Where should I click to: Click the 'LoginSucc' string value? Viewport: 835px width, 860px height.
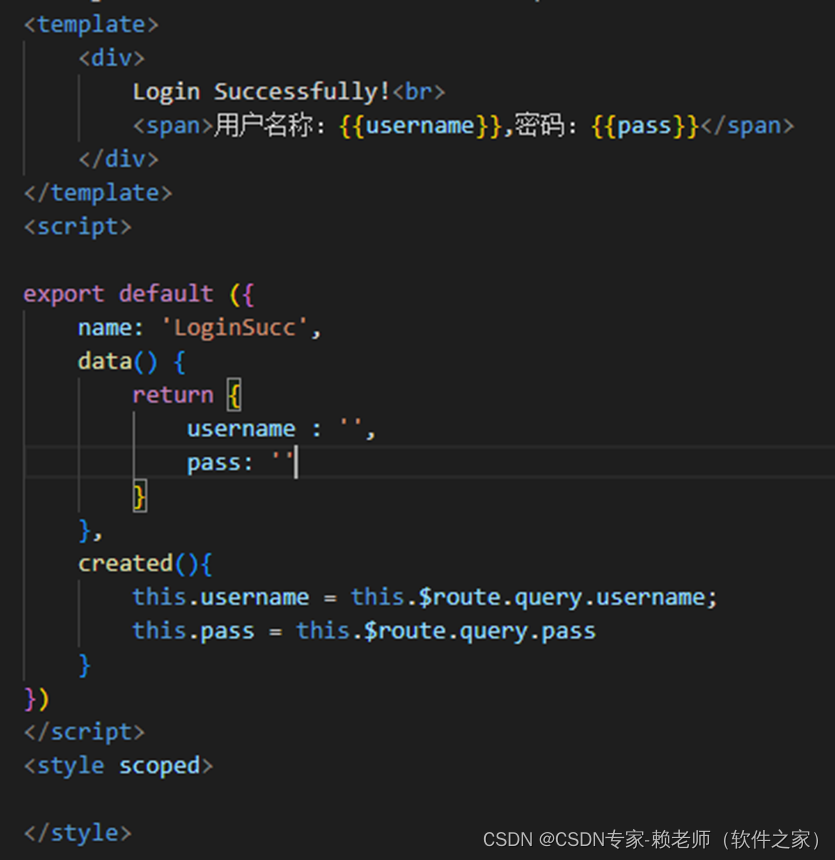pyautogui.click(x=234, y=327)
